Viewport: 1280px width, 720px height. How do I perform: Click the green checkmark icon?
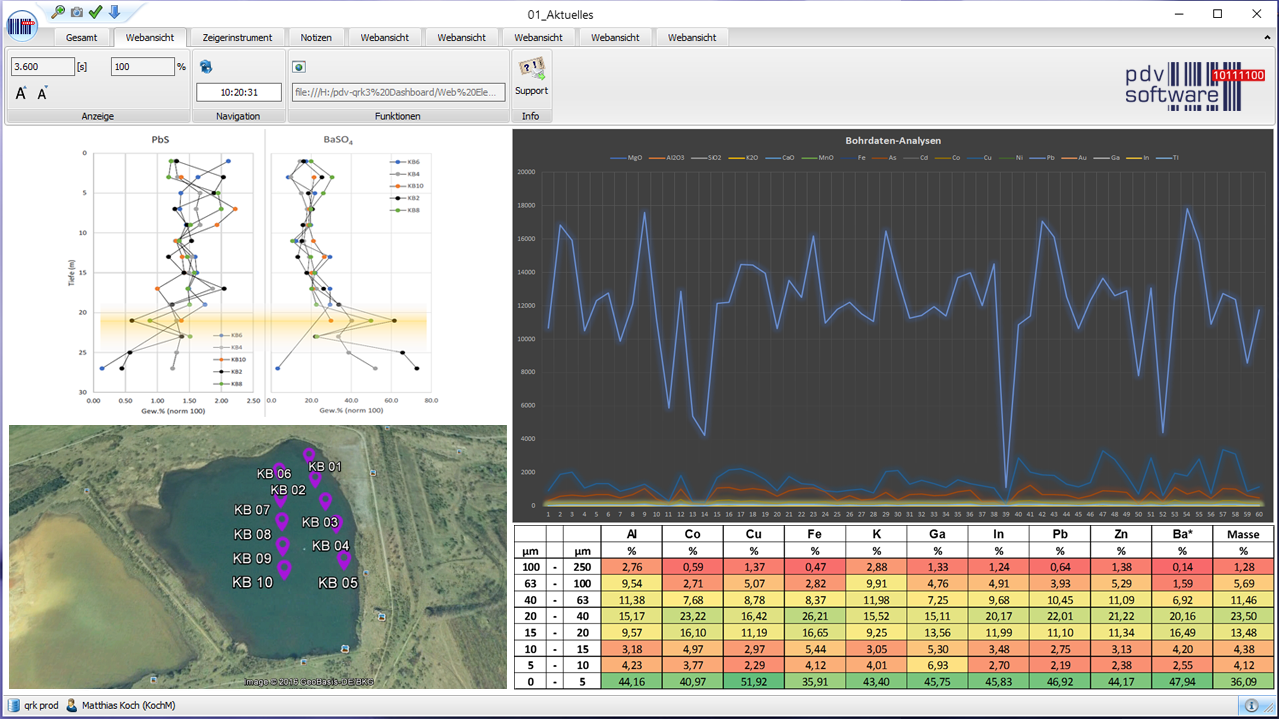(95, 12)
